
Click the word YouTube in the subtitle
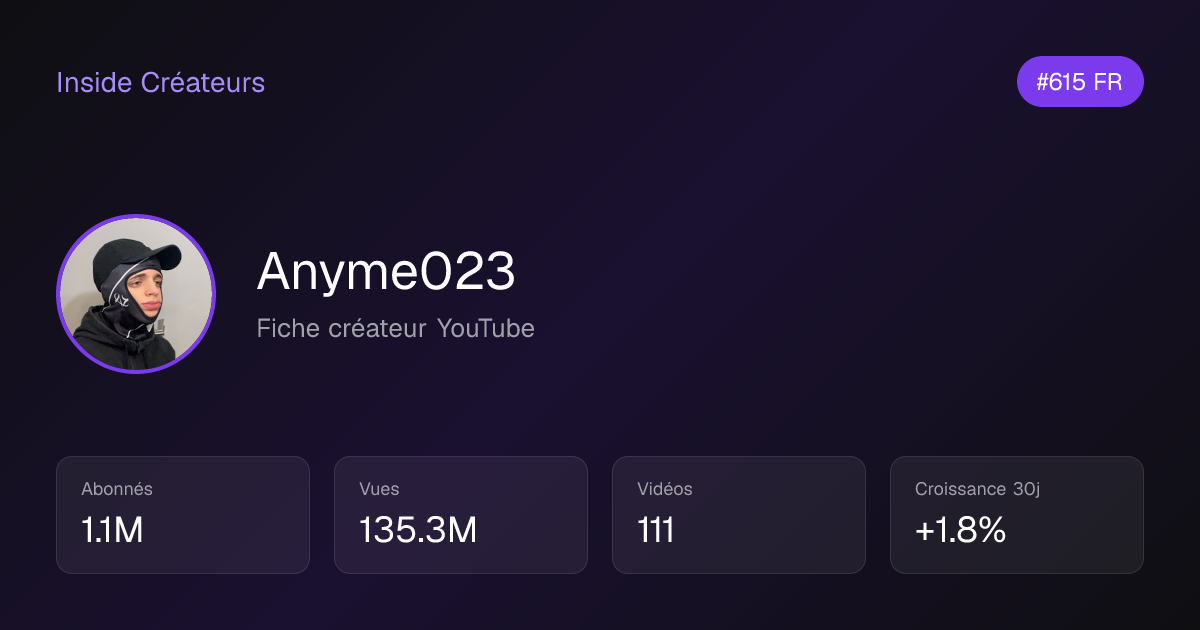pyautogui.click(x=485, y=328)
